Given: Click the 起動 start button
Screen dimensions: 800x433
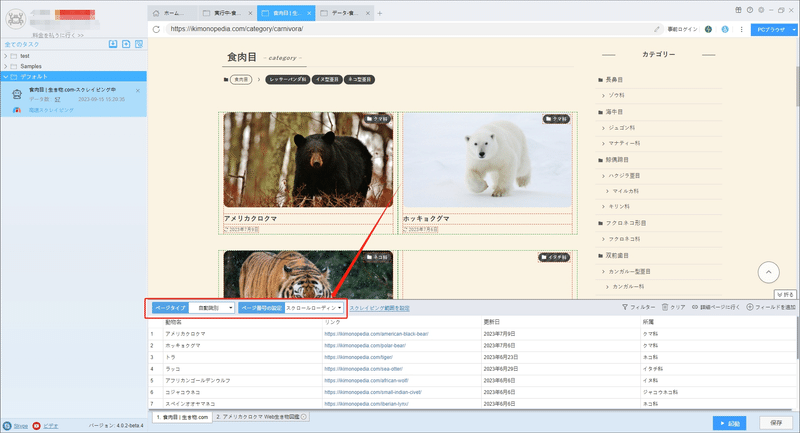Looking at the screenshot, I should (x=730, y=423).
